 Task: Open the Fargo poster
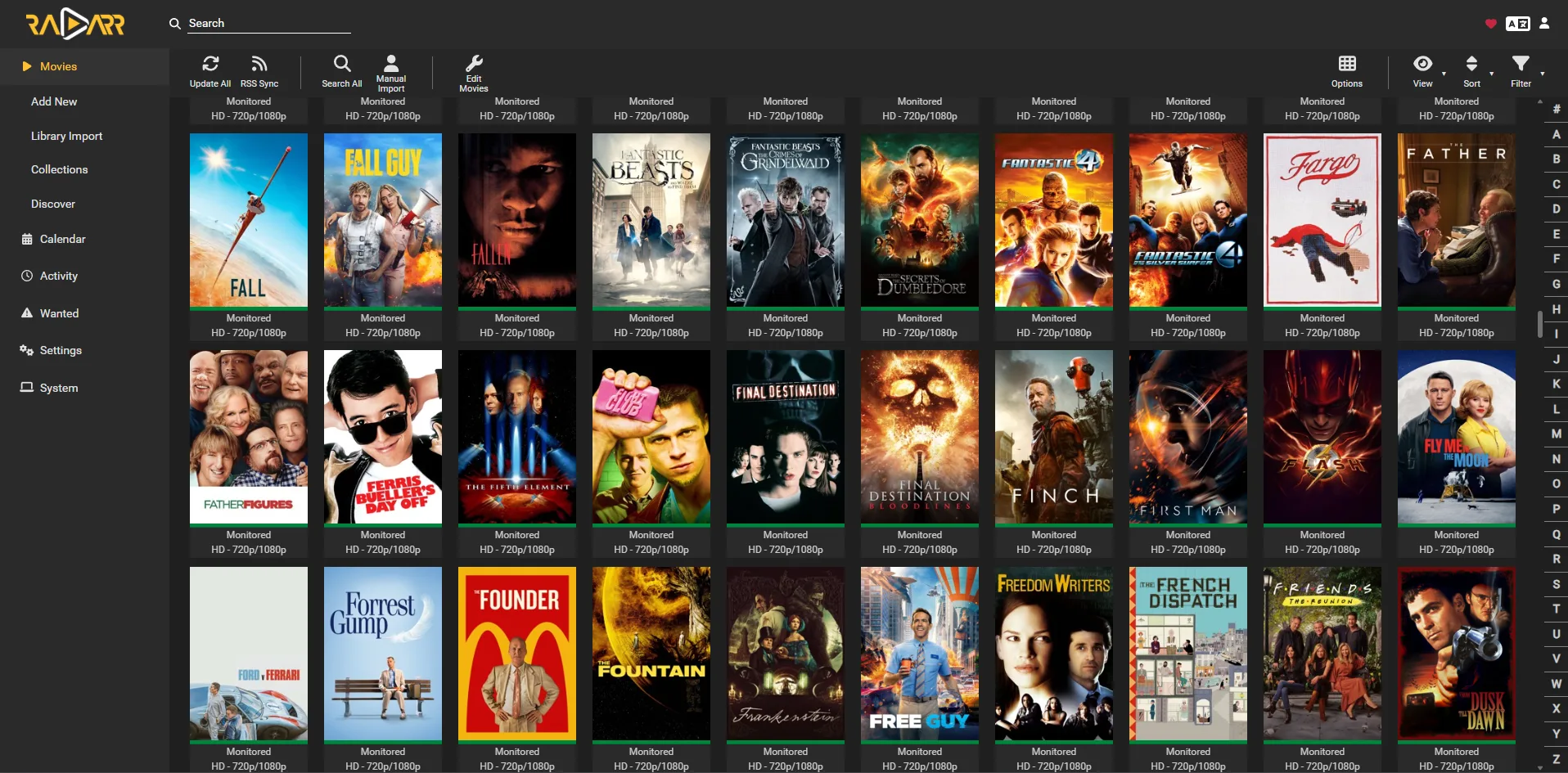pyautogui.click(x=1322, y=220)
